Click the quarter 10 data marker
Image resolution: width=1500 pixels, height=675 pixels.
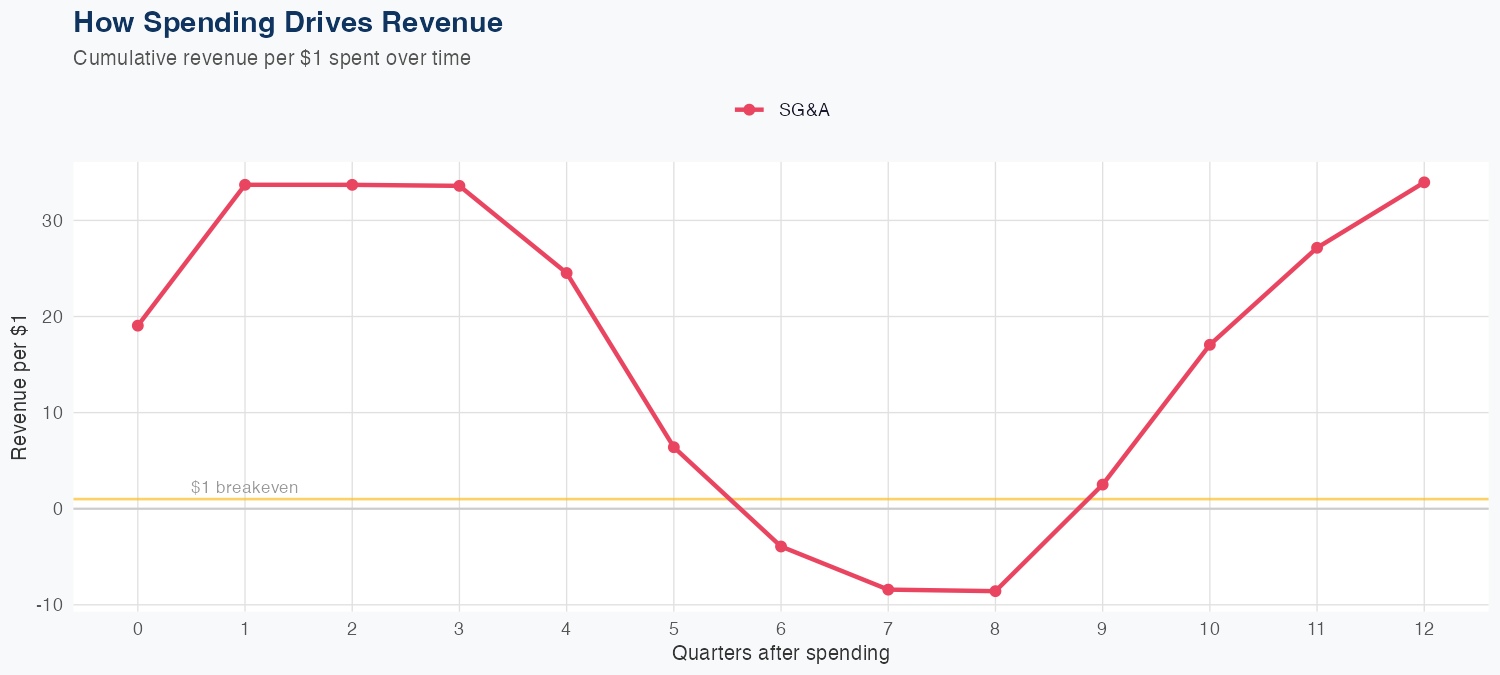pos(1210,345)
